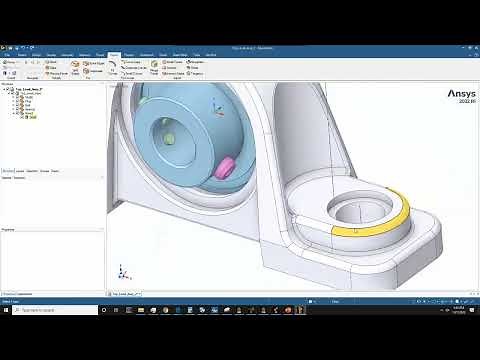This screenshot has height=360, width=480.
Task: Select the Missing Faces tool
Action: [x=56, y=73]
